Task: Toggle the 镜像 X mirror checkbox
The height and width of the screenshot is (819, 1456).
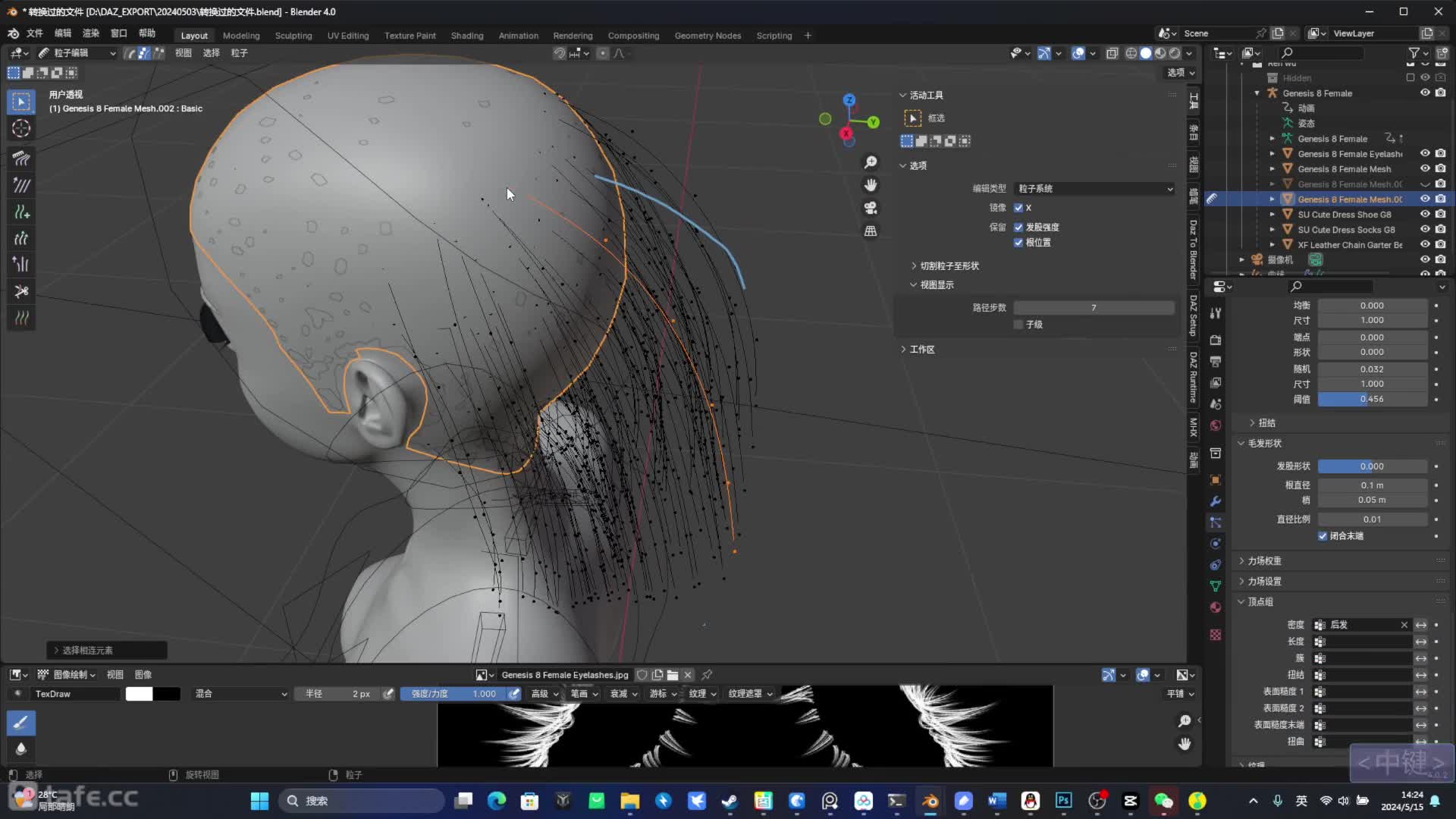Action: 1018,208
